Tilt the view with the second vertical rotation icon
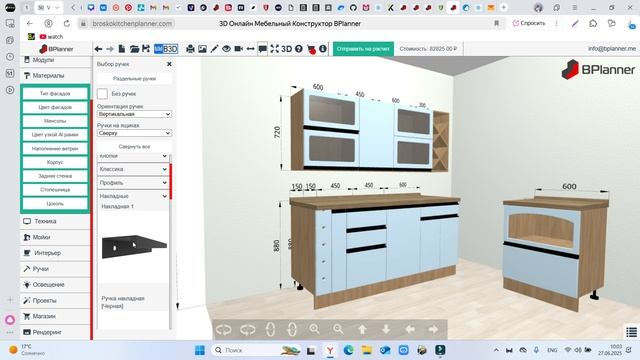640x360 pixels. 292,329
